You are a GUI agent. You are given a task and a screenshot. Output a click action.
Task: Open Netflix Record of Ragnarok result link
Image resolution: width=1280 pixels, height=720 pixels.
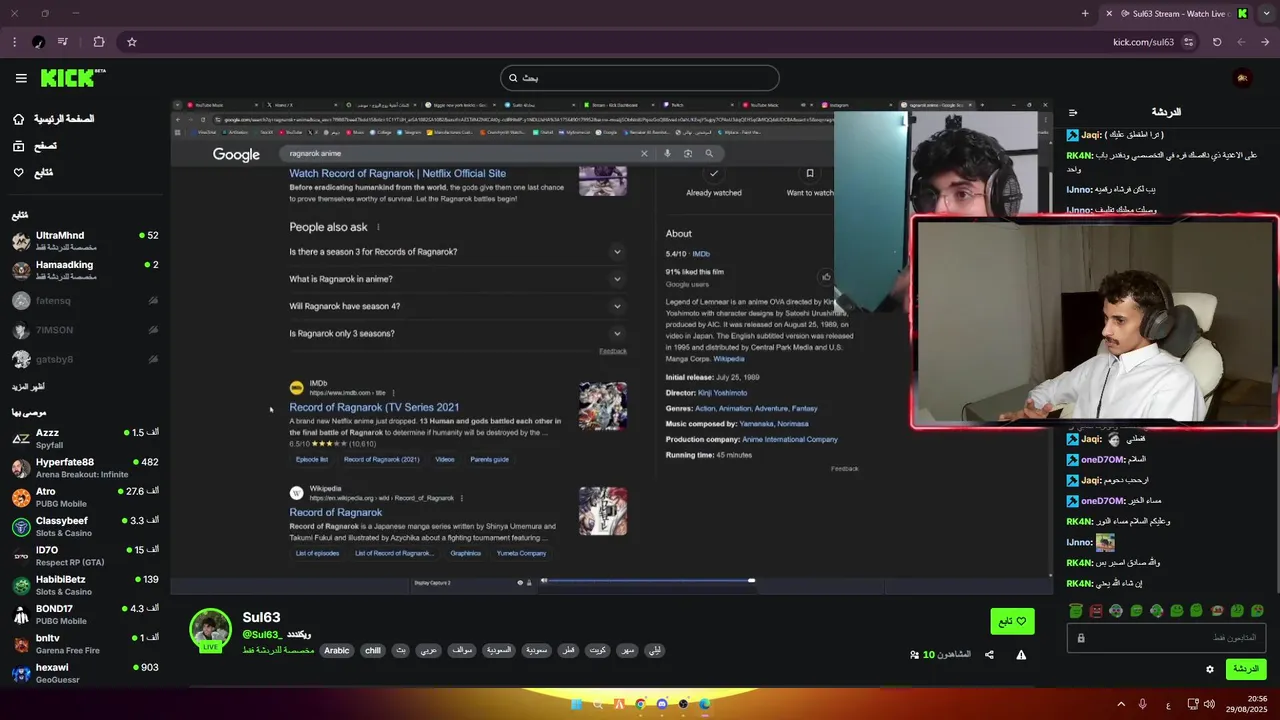click(398, 173)
